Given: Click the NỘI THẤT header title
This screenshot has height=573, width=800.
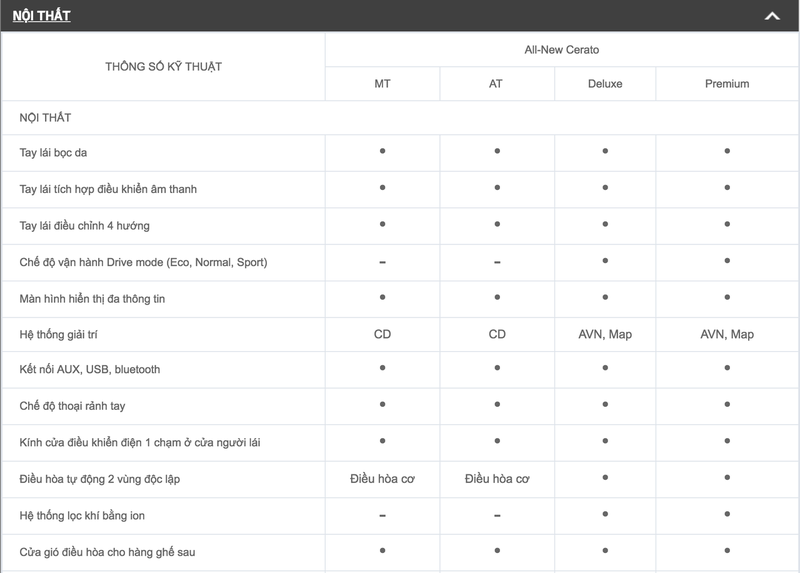Looking at the screenshot, I should click(x=41, y=16).
